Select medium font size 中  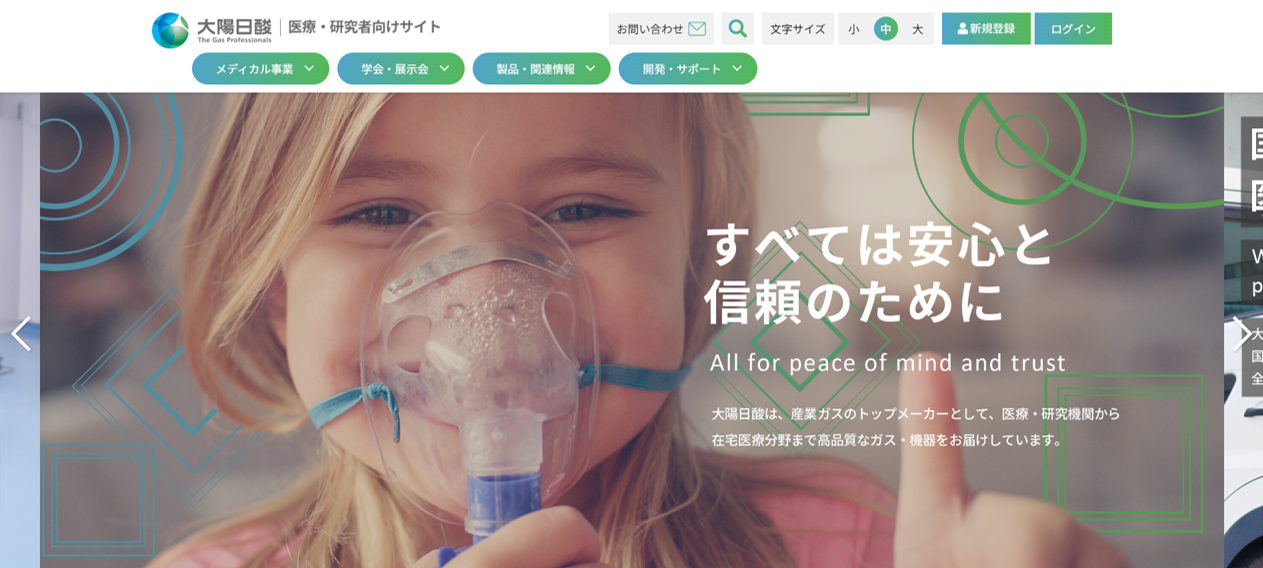(x=886, y=29)
